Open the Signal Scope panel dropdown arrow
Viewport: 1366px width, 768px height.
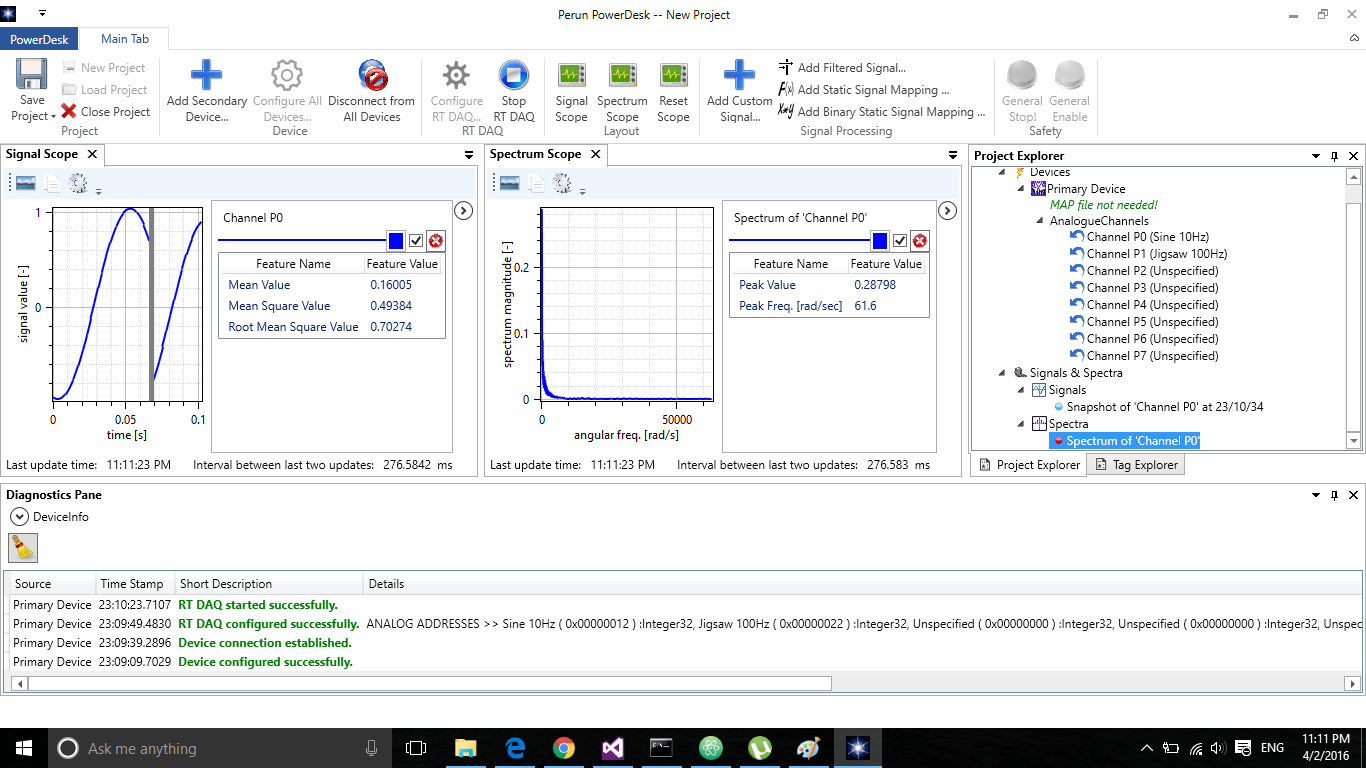[469, 155]
